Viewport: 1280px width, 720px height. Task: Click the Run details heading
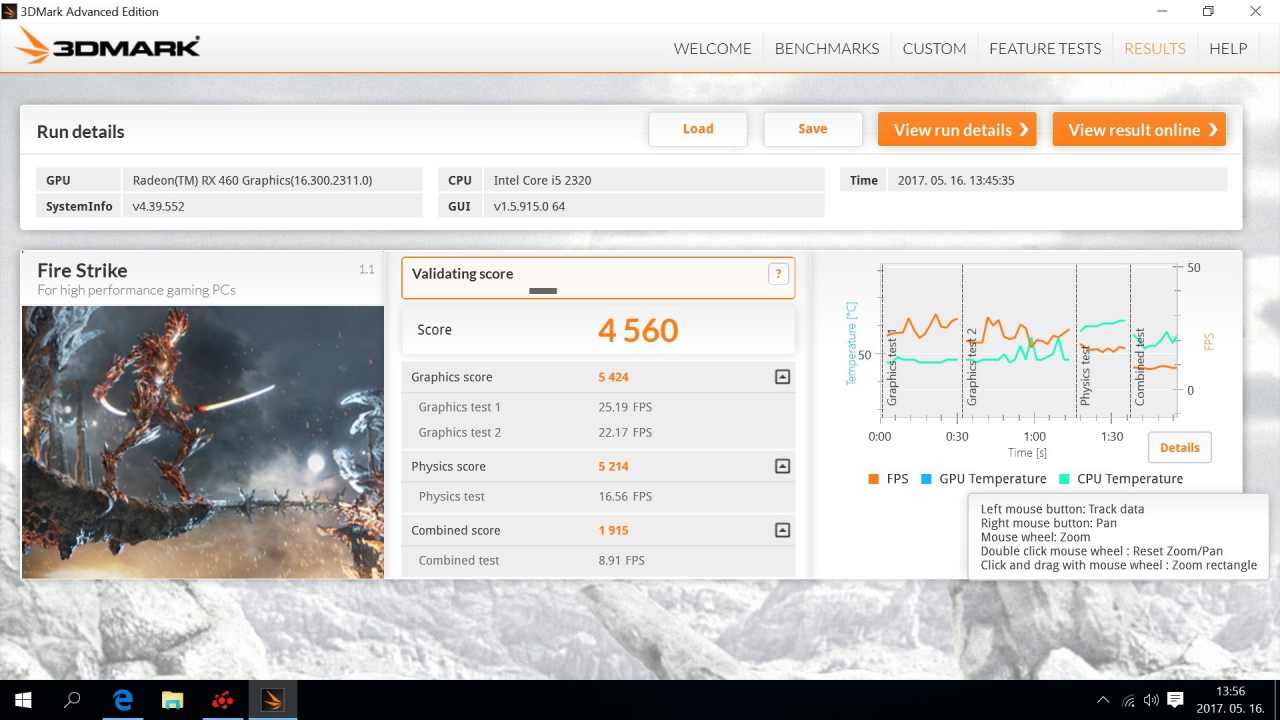tap(80, 132)
